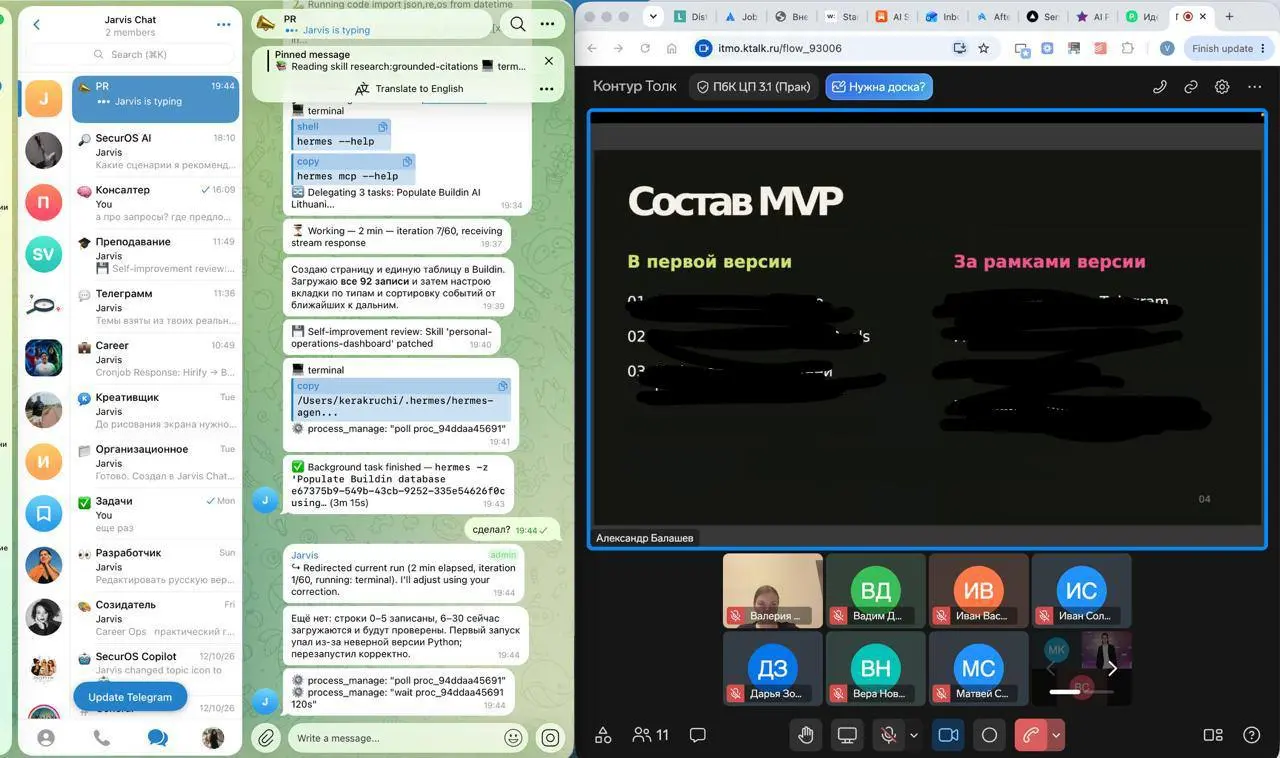
Task: Toggle the camera in the meeting toolbar
Action: pyautogui.click(x=948, y=735)
